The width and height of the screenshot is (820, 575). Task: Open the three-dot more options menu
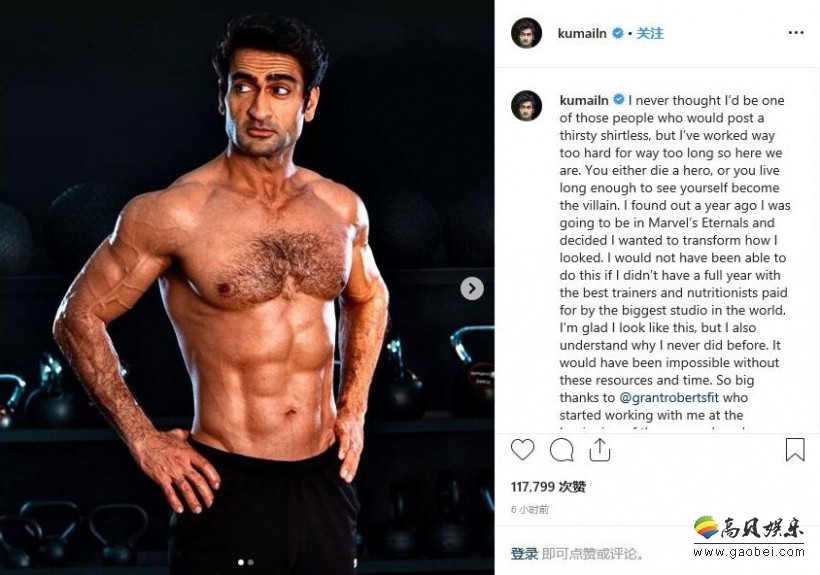tap(795, 33)
